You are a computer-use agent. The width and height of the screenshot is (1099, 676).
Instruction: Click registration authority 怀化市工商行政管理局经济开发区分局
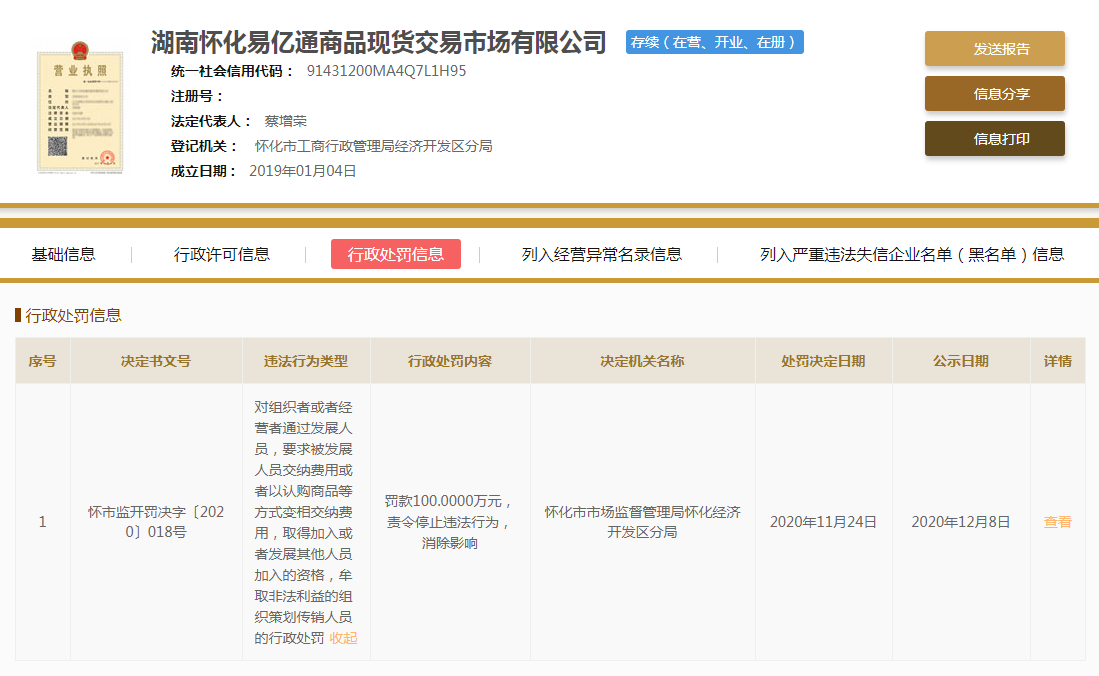tap(374, 146)
